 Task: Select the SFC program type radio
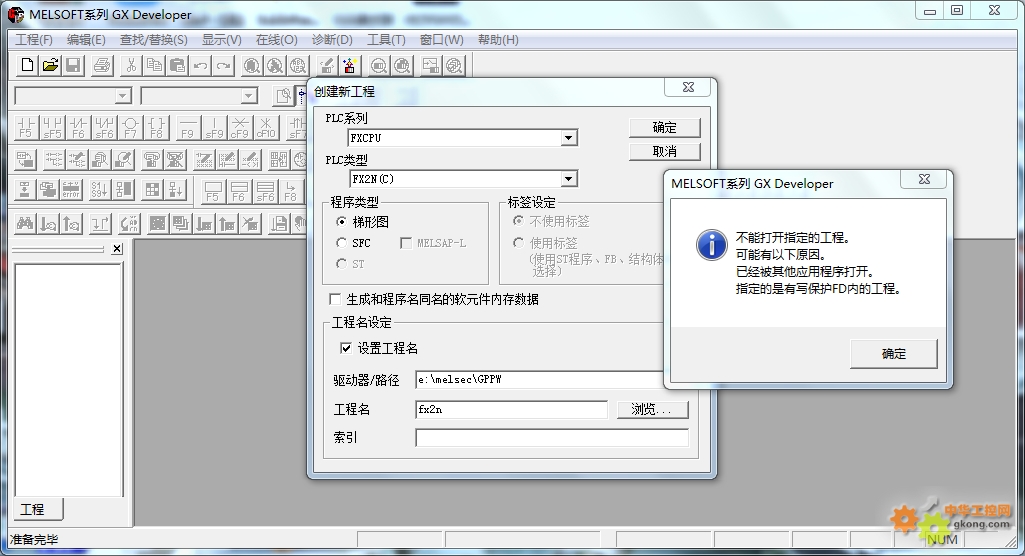(x=341, y=242)
